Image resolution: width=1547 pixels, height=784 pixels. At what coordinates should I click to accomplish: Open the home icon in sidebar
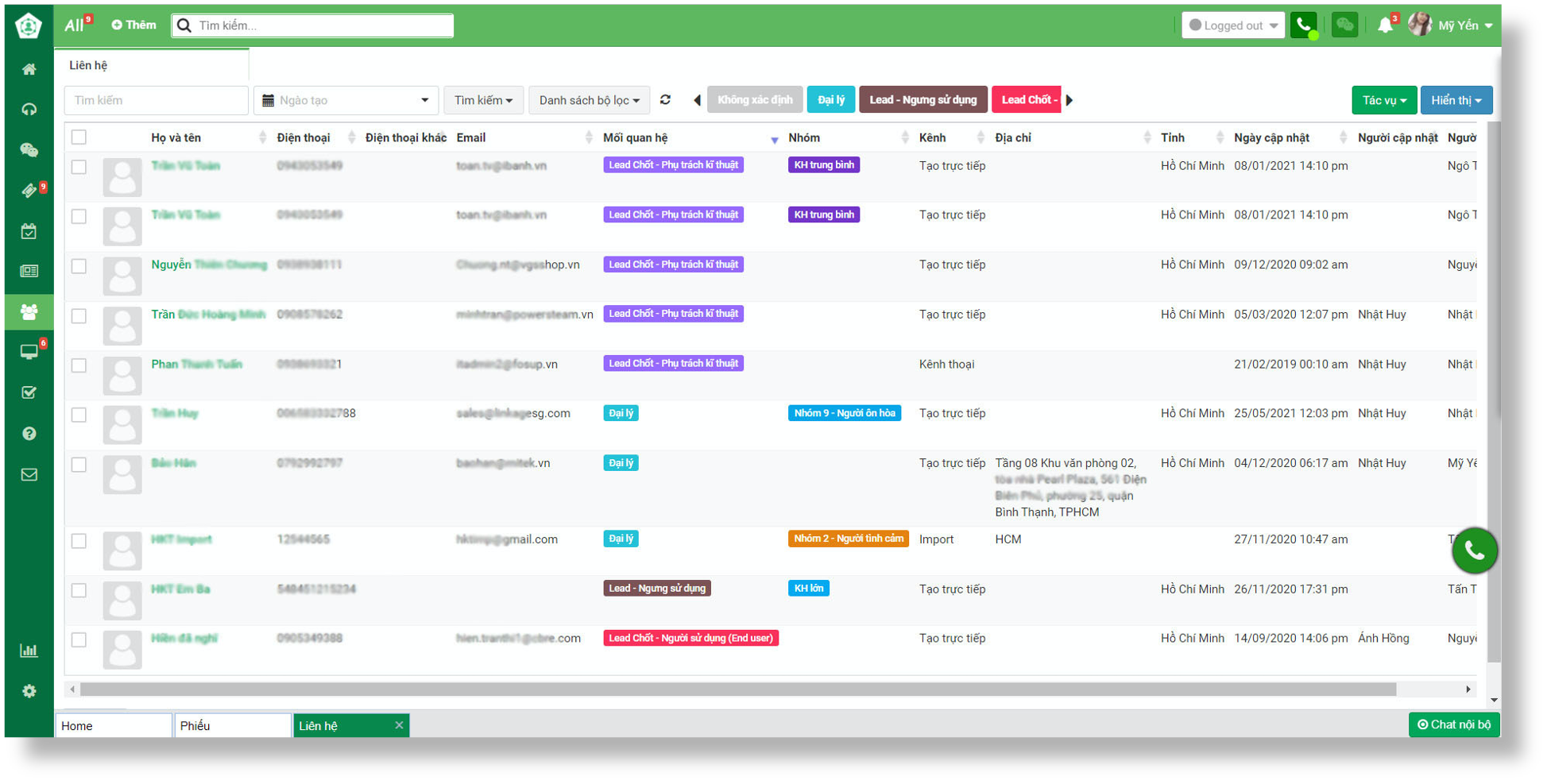29,69
